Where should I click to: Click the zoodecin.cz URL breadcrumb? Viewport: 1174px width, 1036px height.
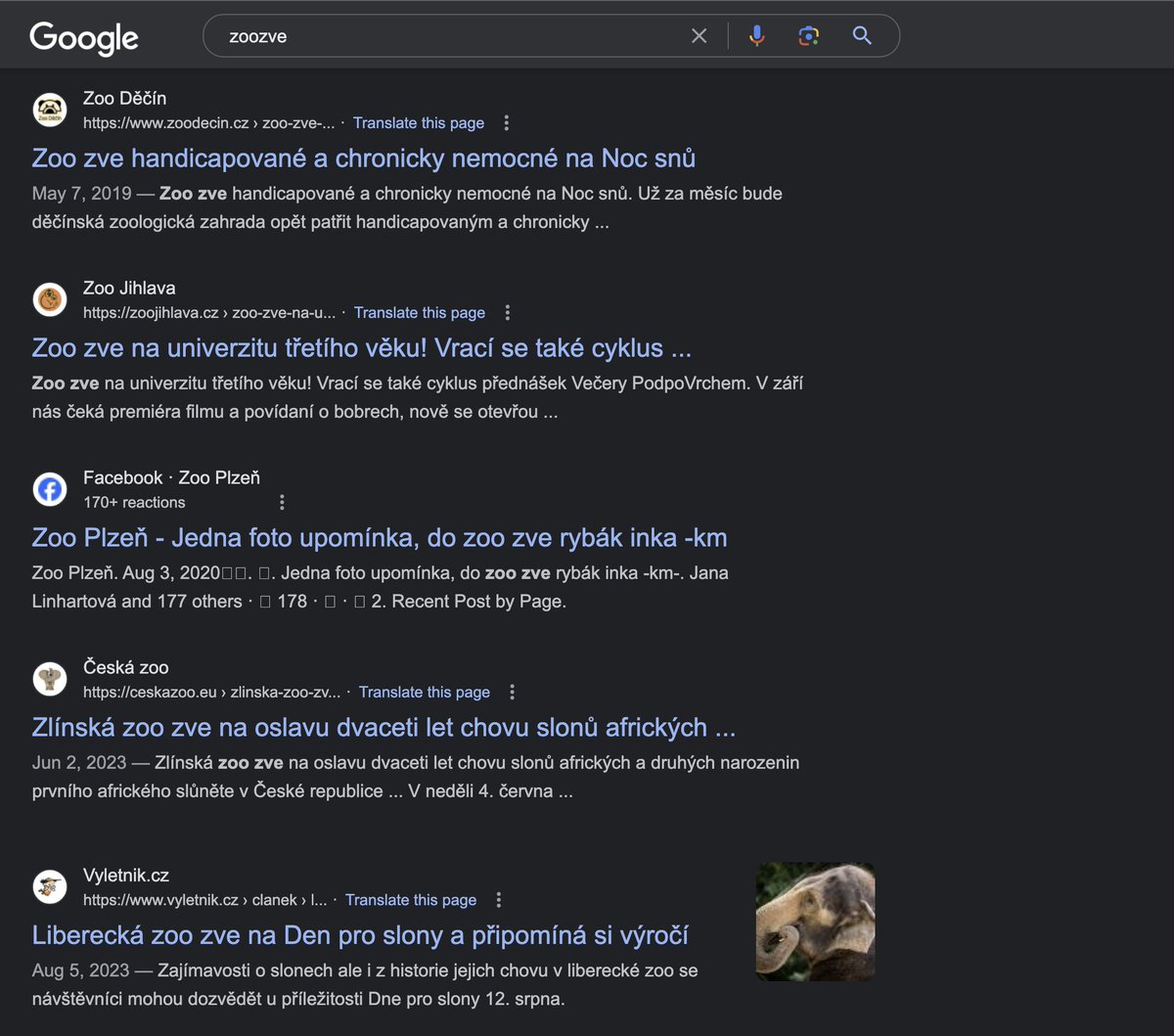click(208, 123)
